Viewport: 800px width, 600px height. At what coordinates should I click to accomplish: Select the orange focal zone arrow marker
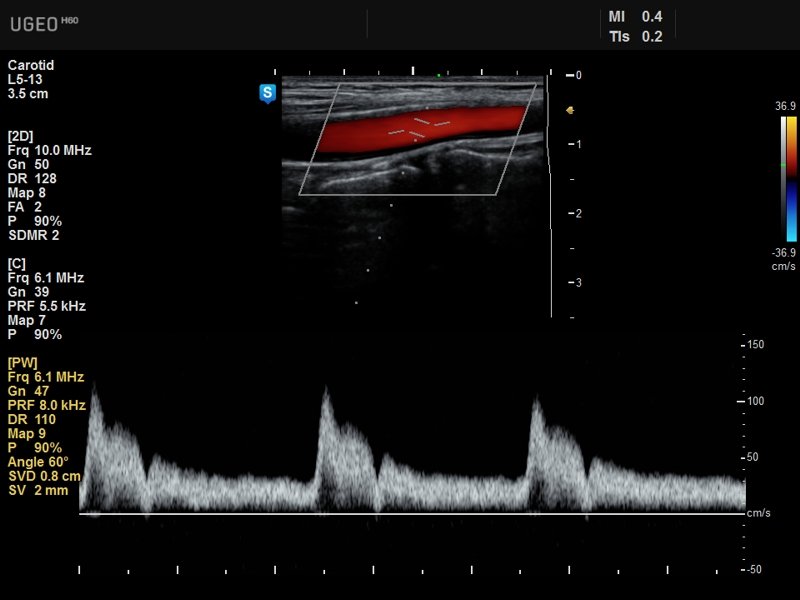coord(570,110)
